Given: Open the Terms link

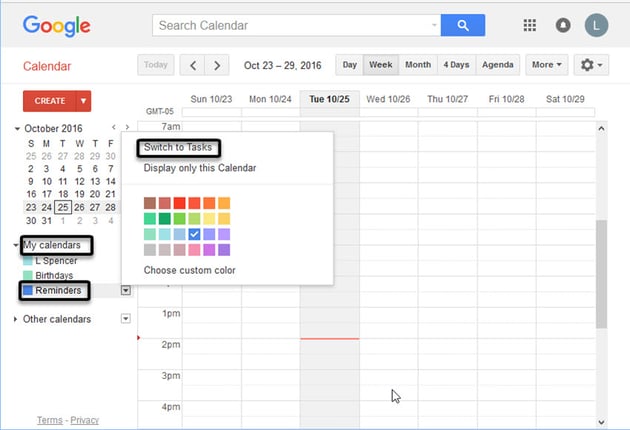Looking at the screenshot, I should click(50, 420).
